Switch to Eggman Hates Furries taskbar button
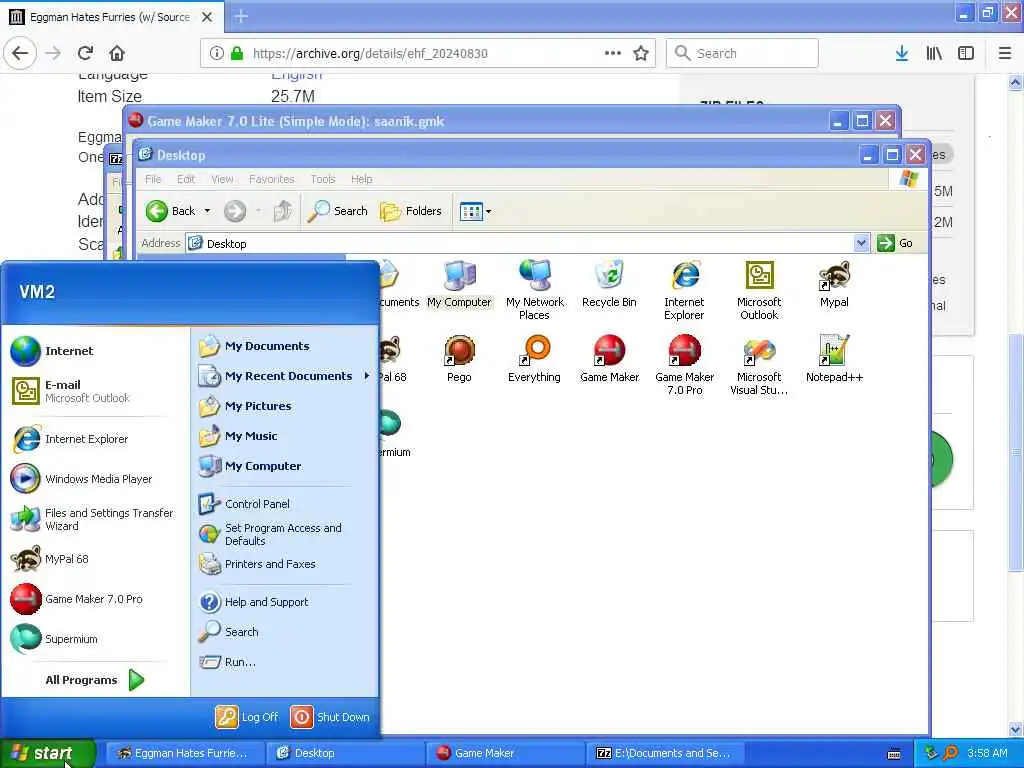Viewport: 1024px width, 768px height. point(185,753)
